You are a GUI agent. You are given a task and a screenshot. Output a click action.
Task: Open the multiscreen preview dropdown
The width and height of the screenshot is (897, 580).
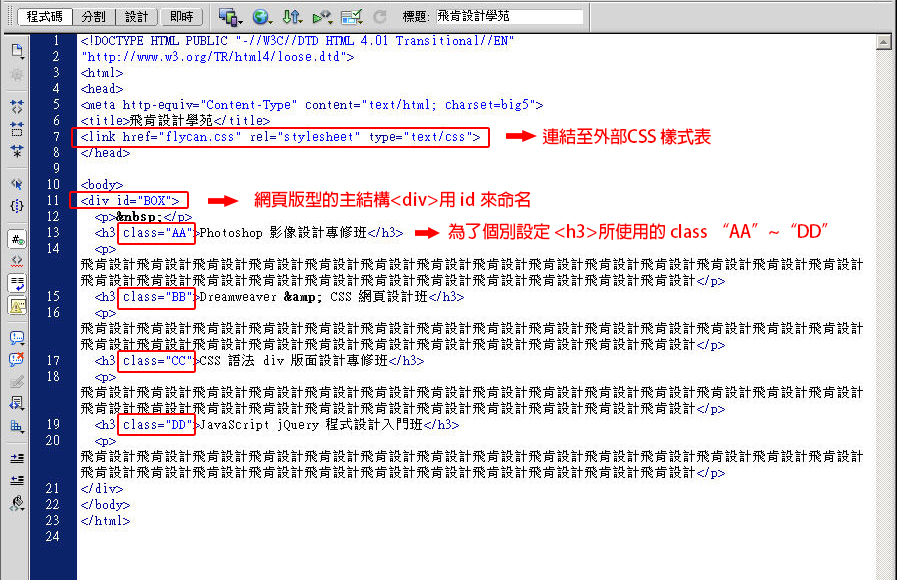coord(230,17)
